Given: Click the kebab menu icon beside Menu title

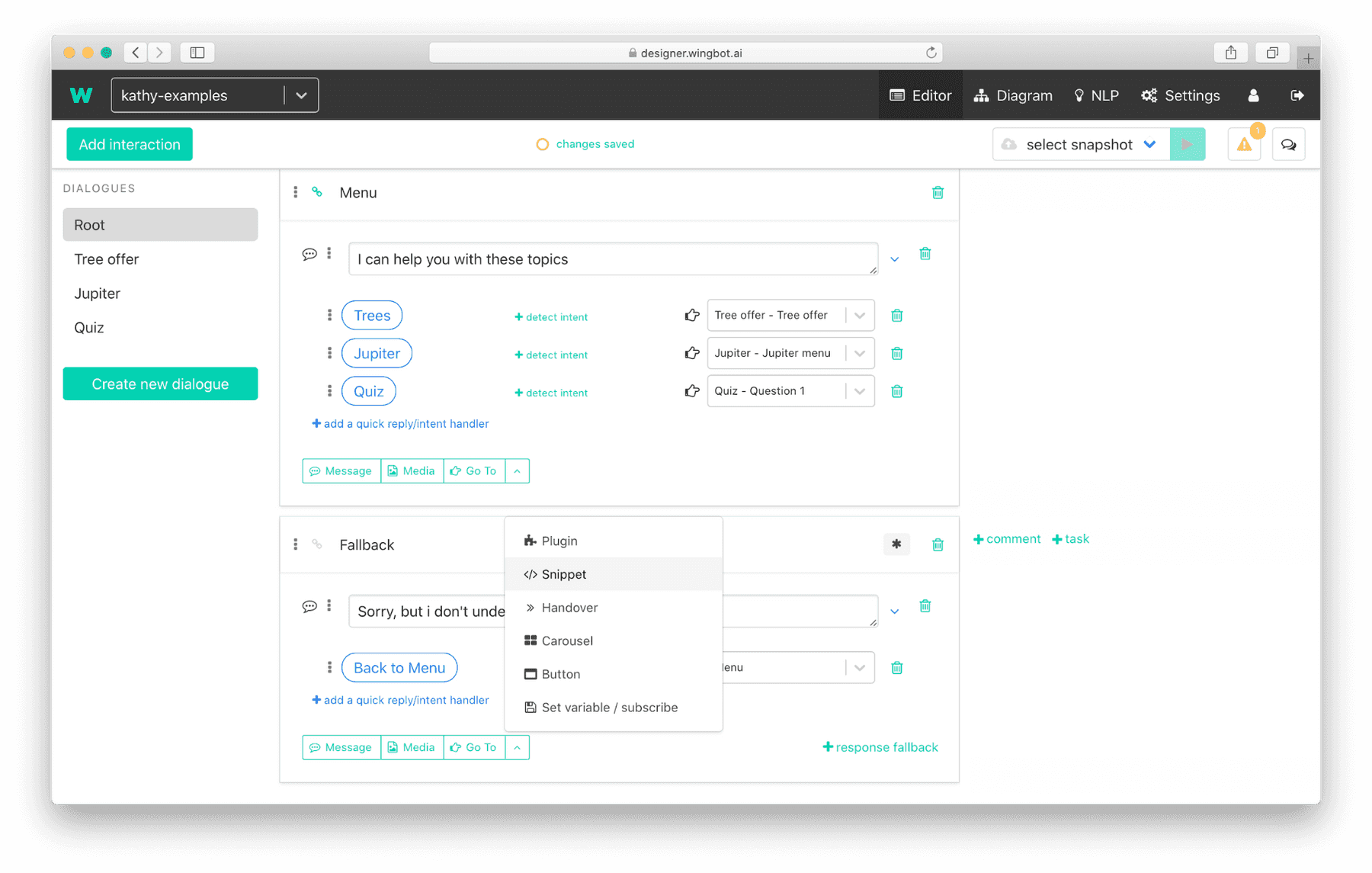Looking at the screenshot, I should [296, 193].
